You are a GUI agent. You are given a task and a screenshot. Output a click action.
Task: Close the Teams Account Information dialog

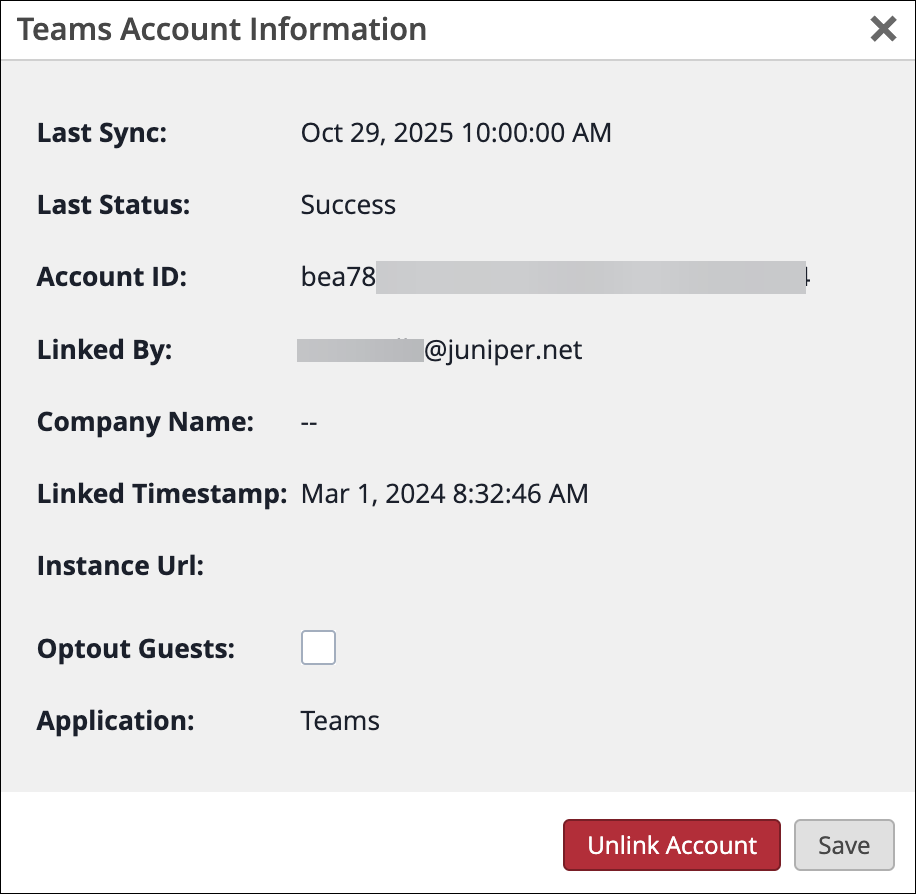pyautogui.click(x=883, y=29)
